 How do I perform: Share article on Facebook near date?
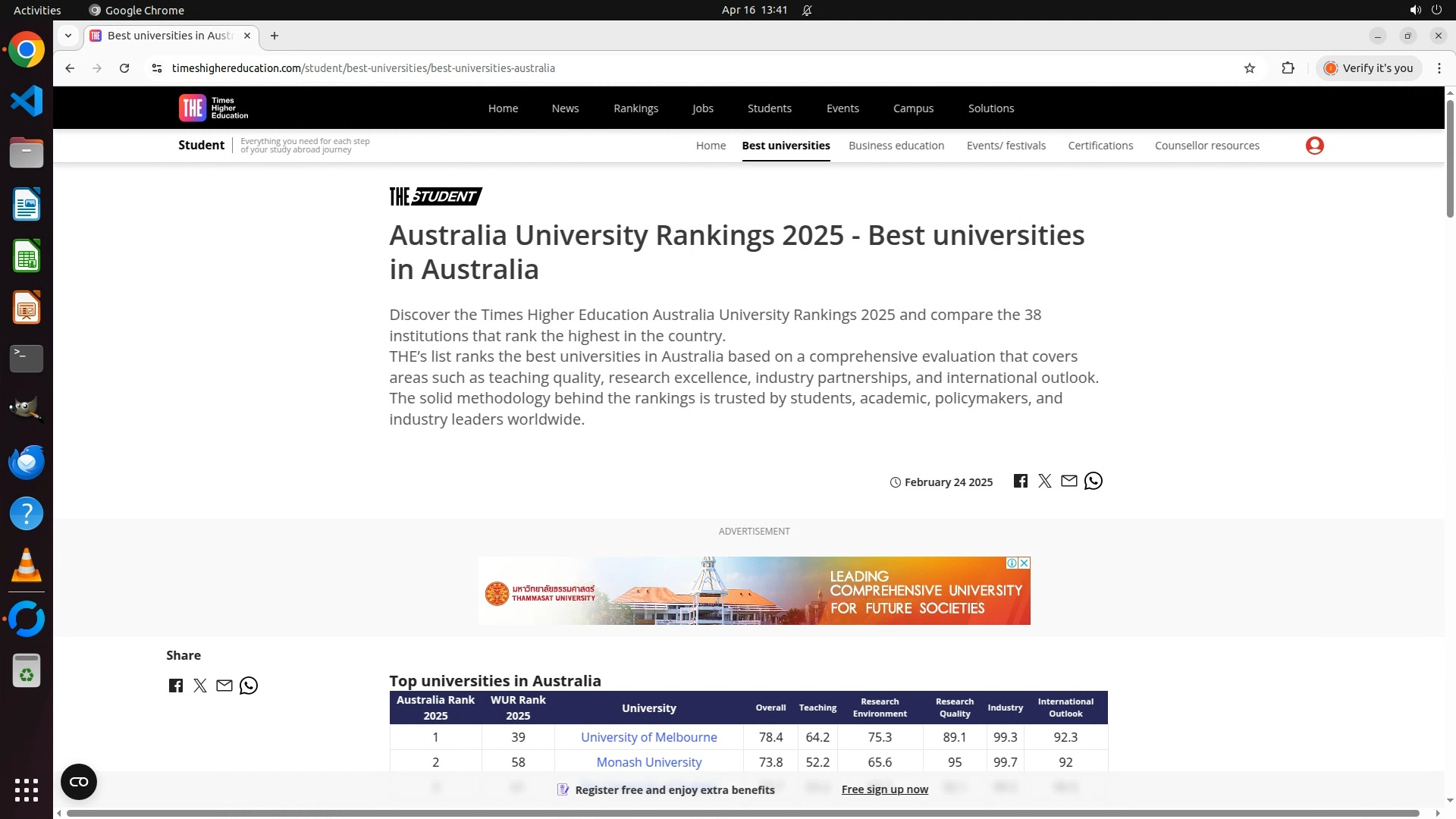click(1021, 482)
